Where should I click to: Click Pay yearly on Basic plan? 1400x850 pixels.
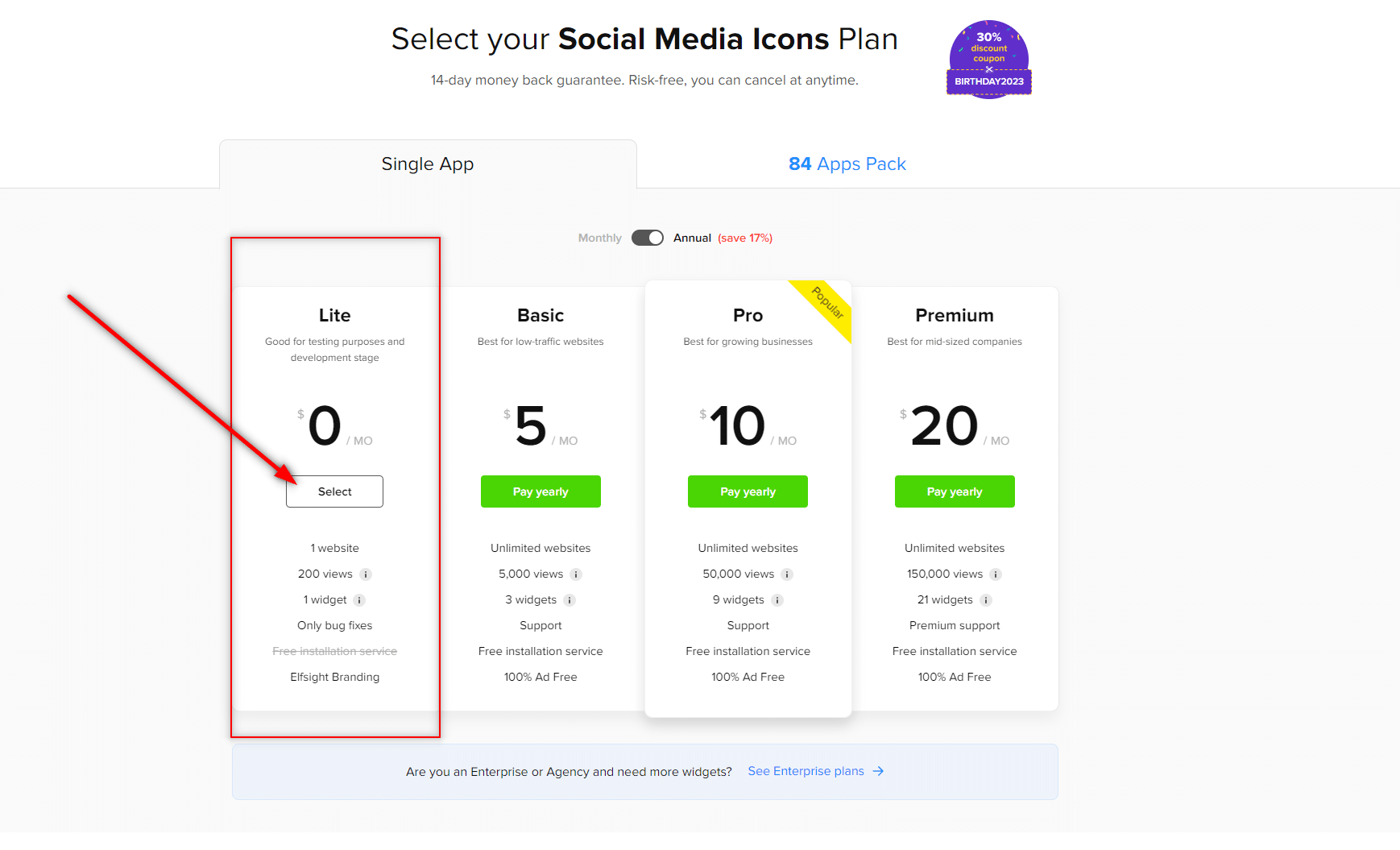pos(541,491)
